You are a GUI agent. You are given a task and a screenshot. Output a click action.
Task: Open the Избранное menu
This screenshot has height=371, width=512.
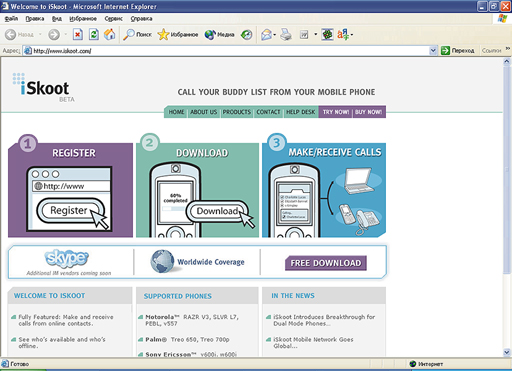[x=83, y=19]
